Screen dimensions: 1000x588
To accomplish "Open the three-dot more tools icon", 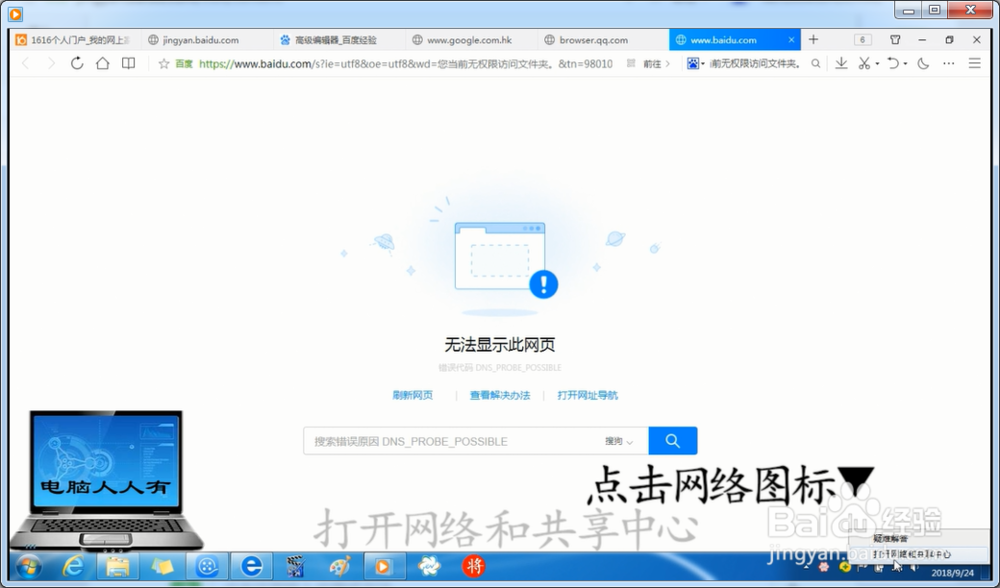I will 948,63.
